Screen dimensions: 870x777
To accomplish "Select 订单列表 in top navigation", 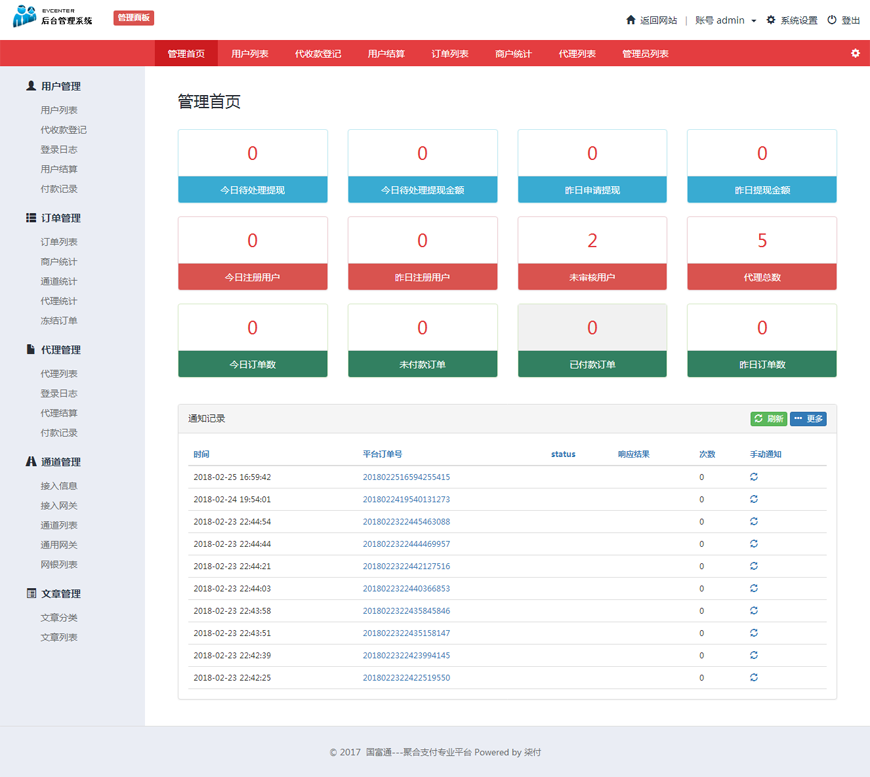I will coord(450,53).
